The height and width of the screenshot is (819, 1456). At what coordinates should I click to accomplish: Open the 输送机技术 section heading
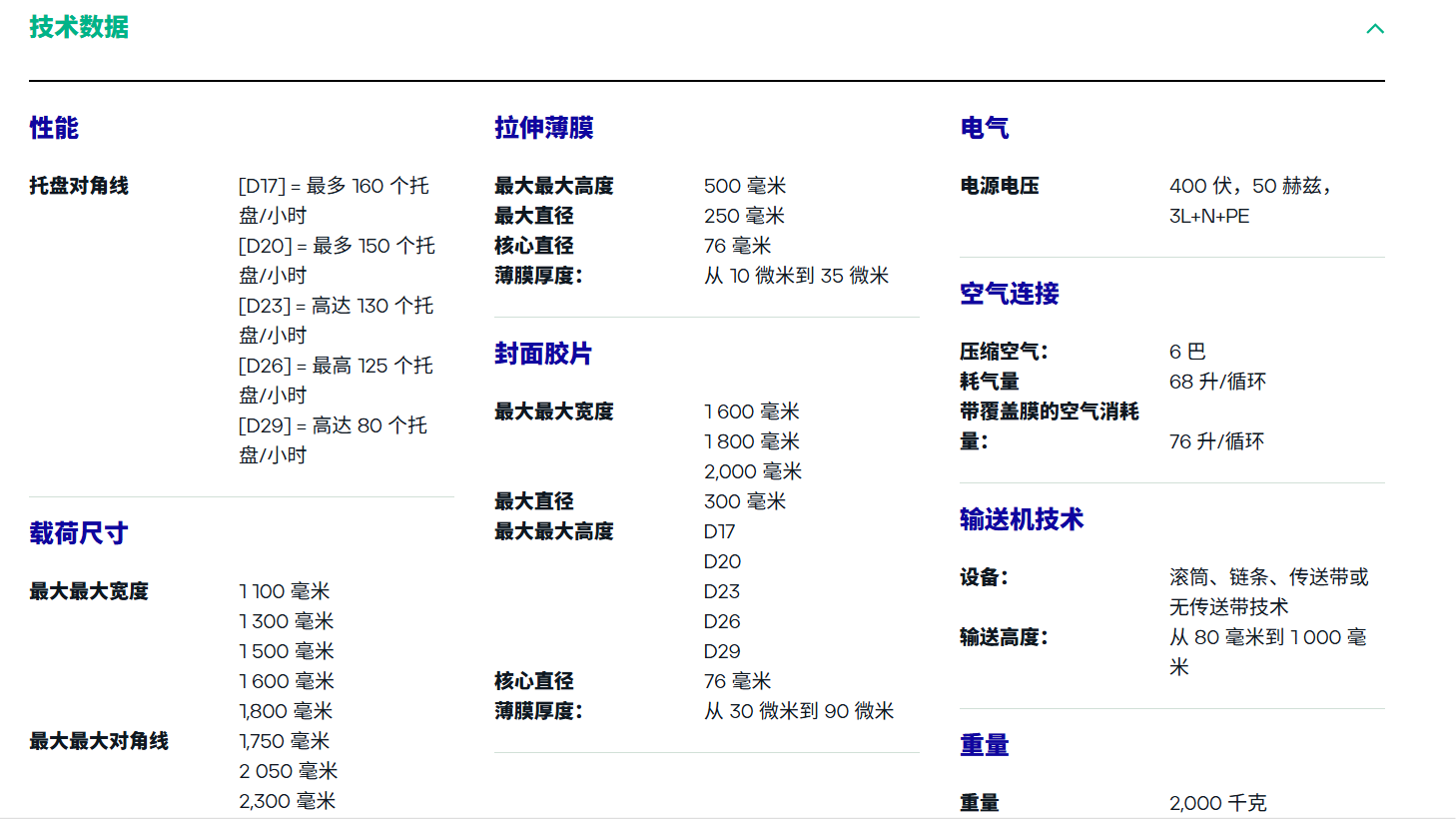pyautogui.click(x=1020, y=519)
